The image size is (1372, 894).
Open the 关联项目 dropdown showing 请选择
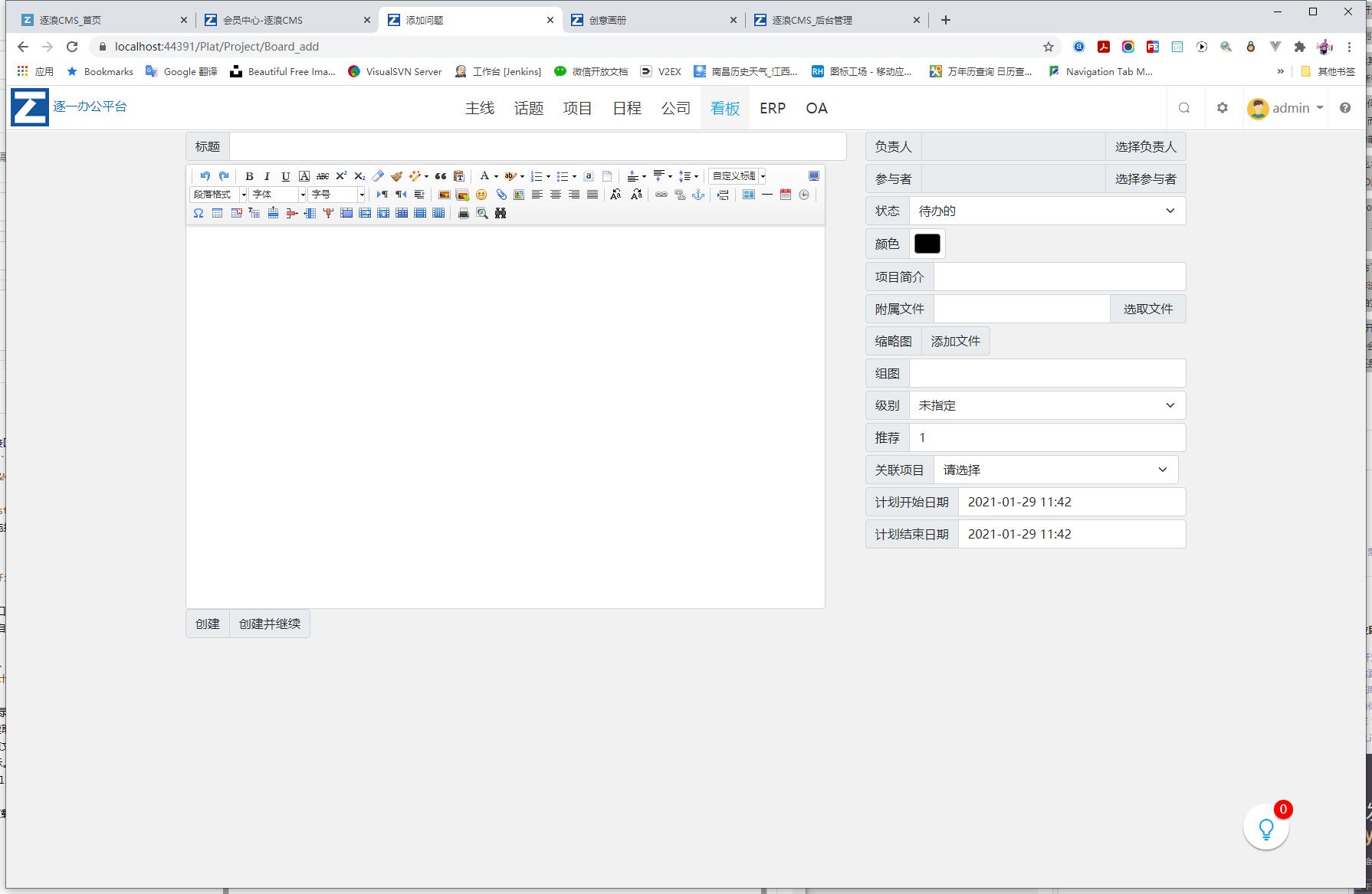[x=1056, y=469]
